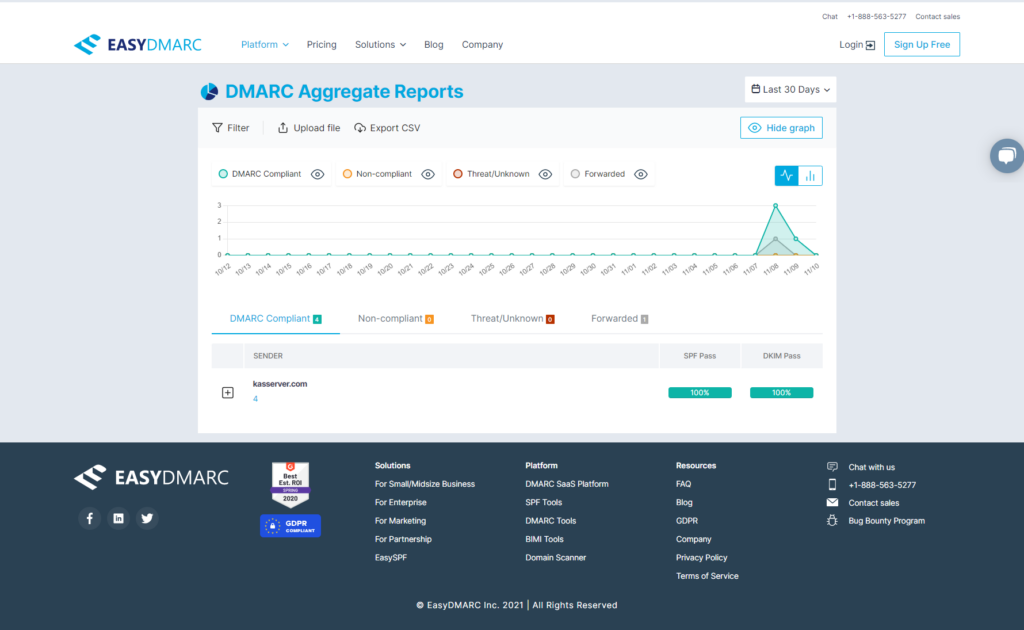Open footer Privacy Policy link

701,558
